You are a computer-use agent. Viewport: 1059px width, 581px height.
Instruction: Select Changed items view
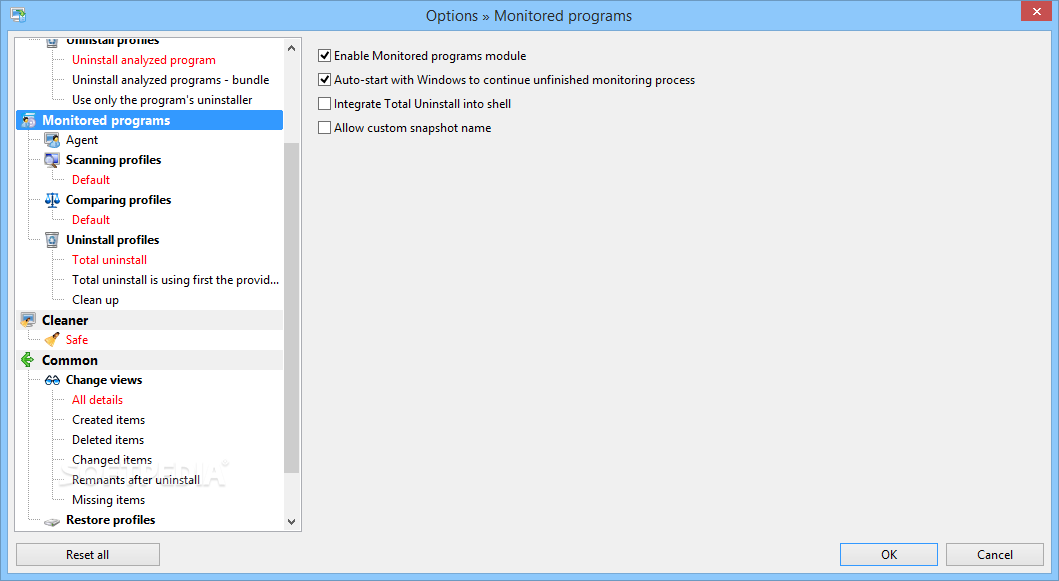click(x=112, y=460)
